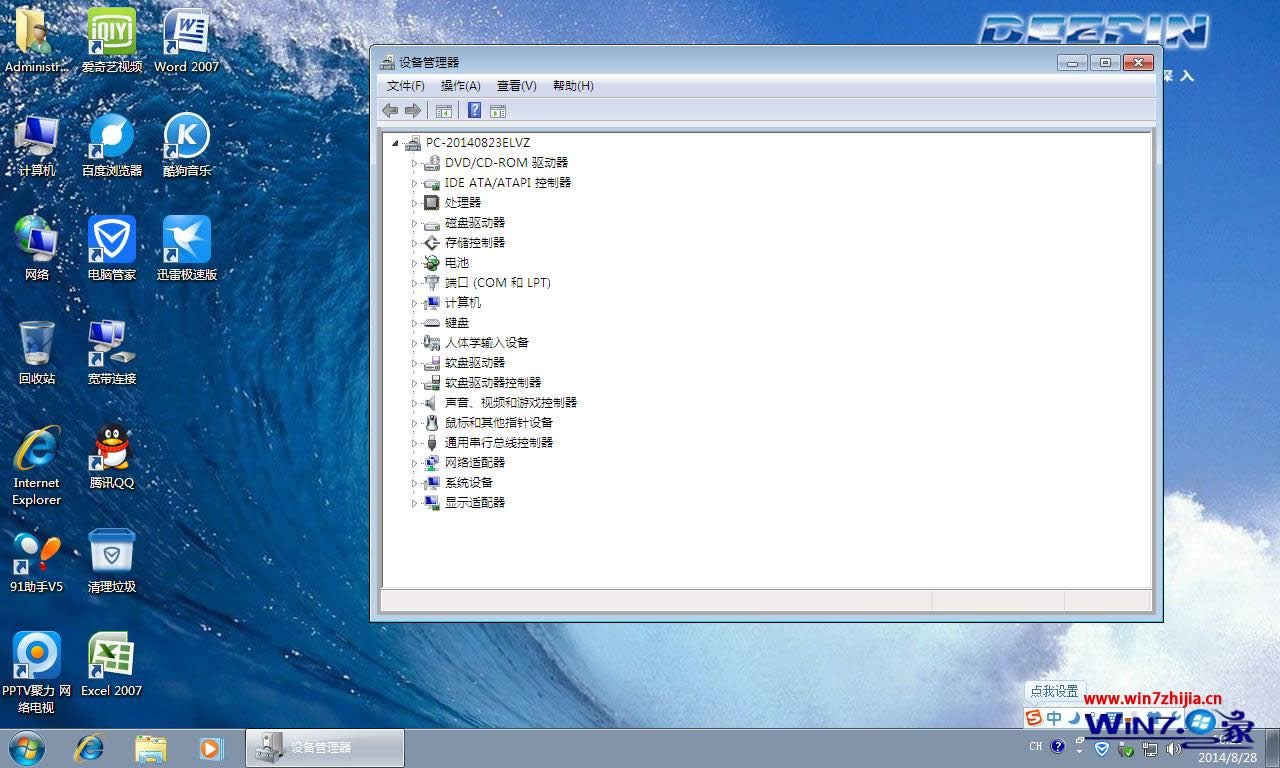Collapse the PC-20140823ELVZ root node
The height and width of the screenshot is (768, 1280).
[394, 142]
